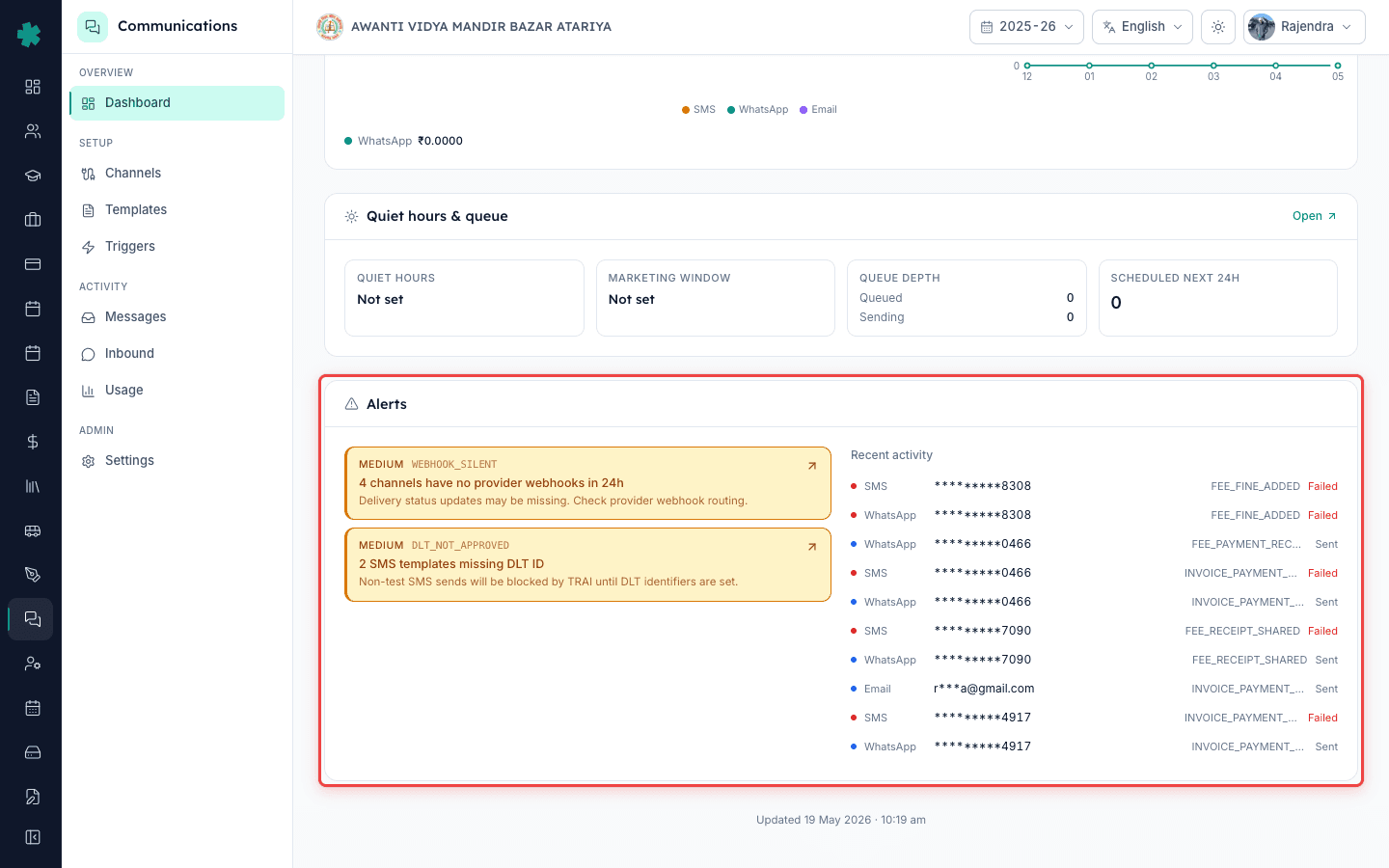The image size is (1389, 868).
Task: Click the chart data point at hour 05
Action: click(x=1338, y=66)
